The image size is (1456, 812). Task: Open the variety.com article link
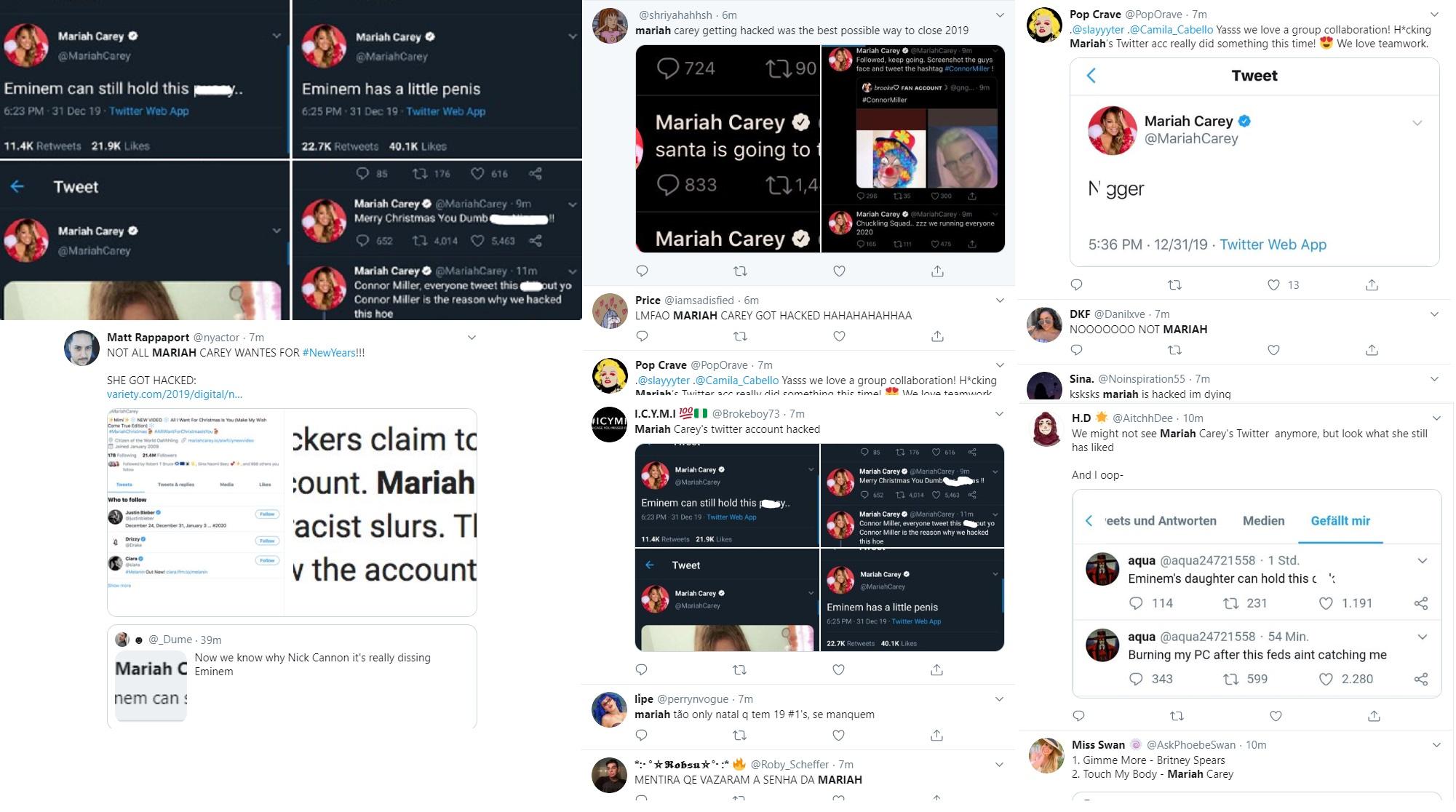174,394
